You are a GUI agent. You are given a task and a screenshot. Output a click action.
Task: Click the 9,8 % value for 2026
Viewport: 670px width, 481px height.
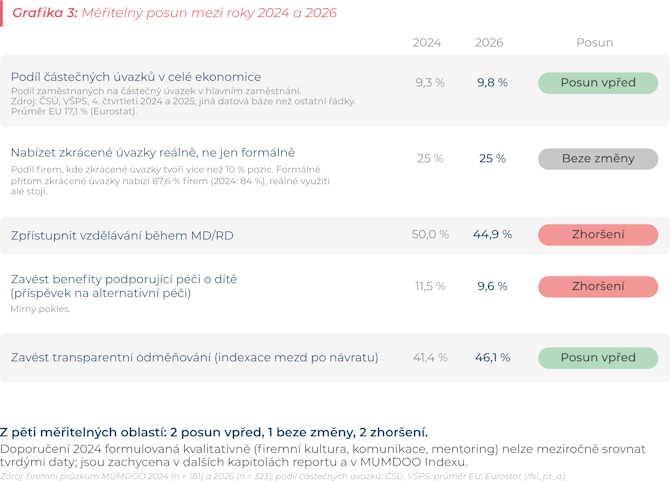(x=492, y=82)
